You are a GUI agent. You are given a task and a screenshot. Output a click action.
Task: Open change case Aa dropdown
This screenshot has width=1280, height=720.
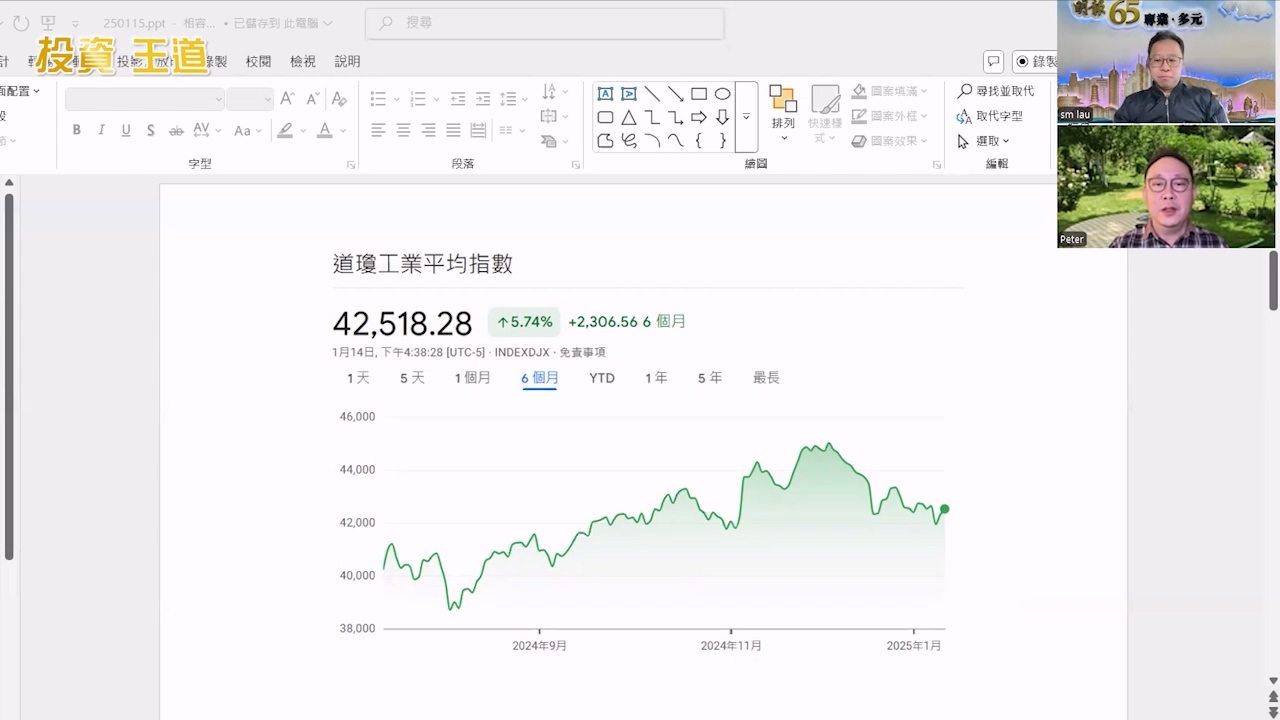248,130
